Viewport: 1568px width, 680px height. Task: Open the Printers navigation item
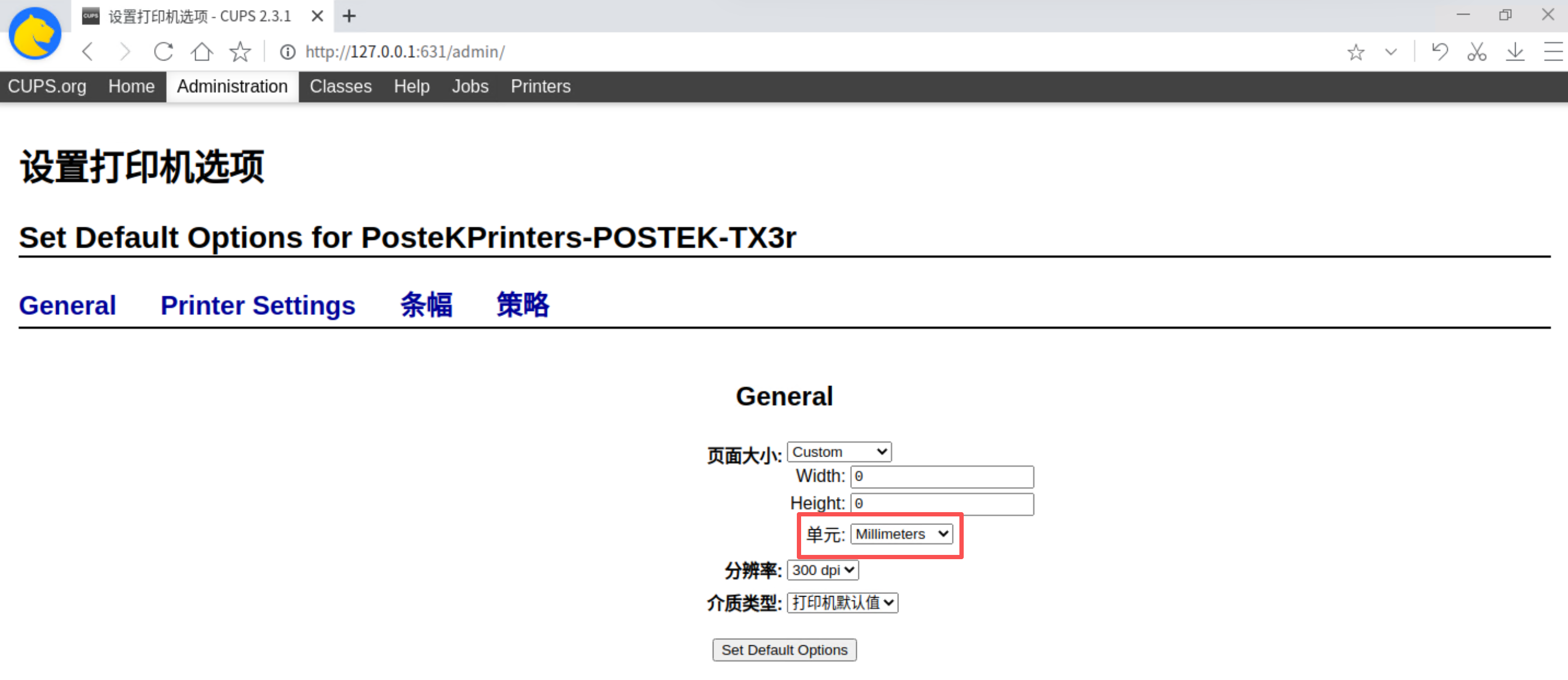541,87
